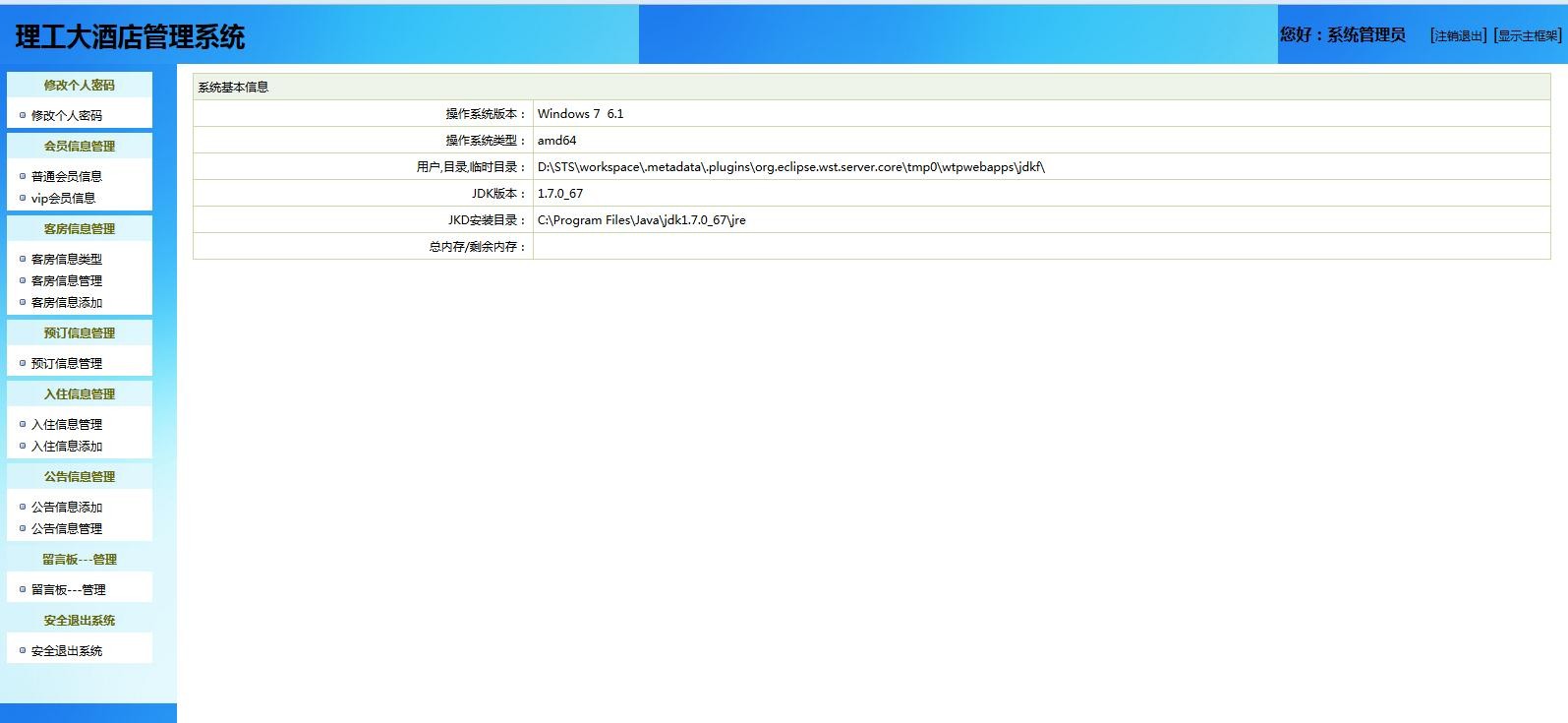Click the 用户,目录,临时目录 label
Image resolution: width=1568 pixels, height=723 pixels.
tap(472, 167)
